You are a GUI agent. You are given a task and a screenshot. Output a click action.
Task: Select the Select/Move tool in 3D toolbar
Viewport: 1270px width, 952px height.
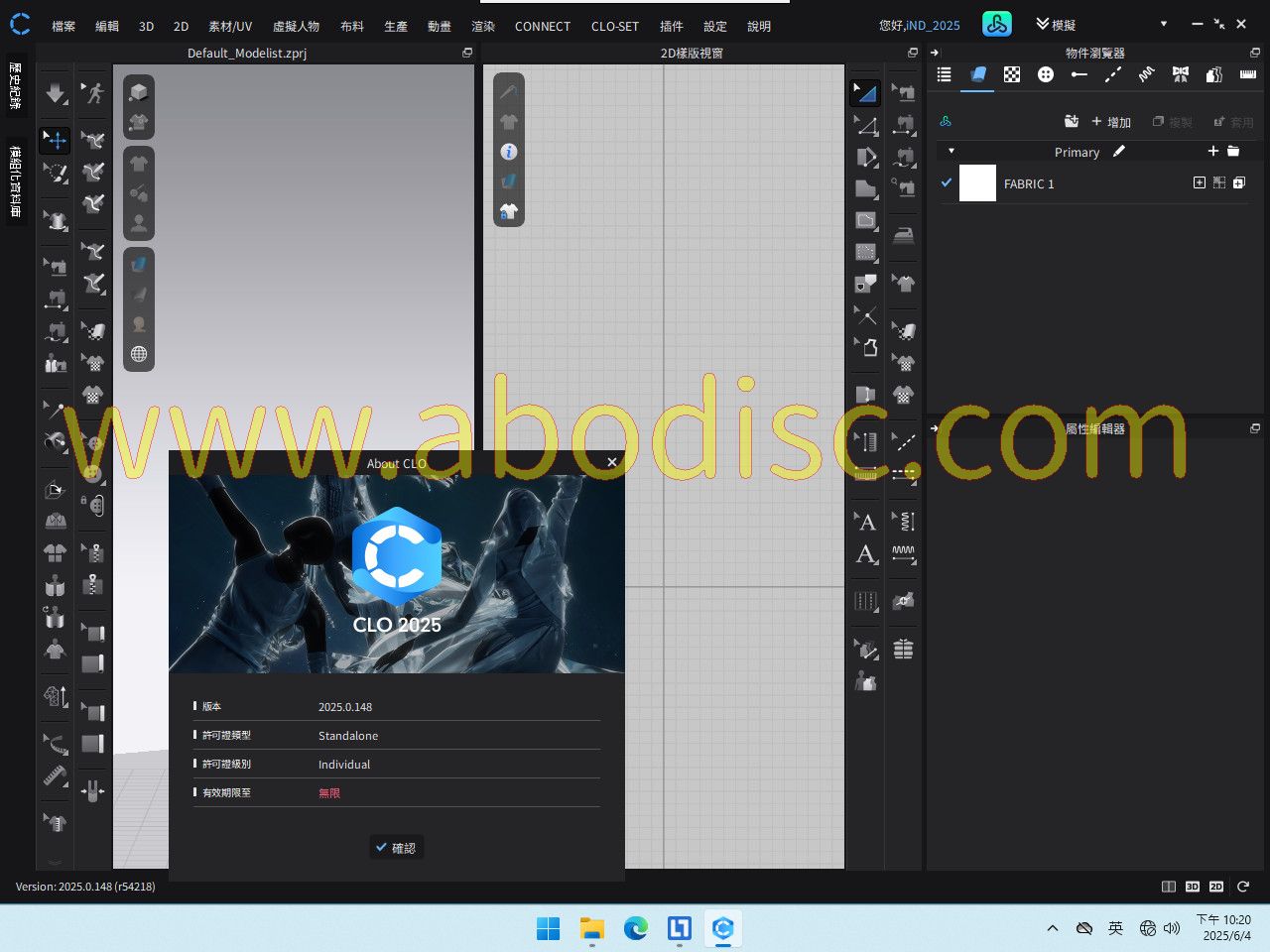click(x=56, y=140)
